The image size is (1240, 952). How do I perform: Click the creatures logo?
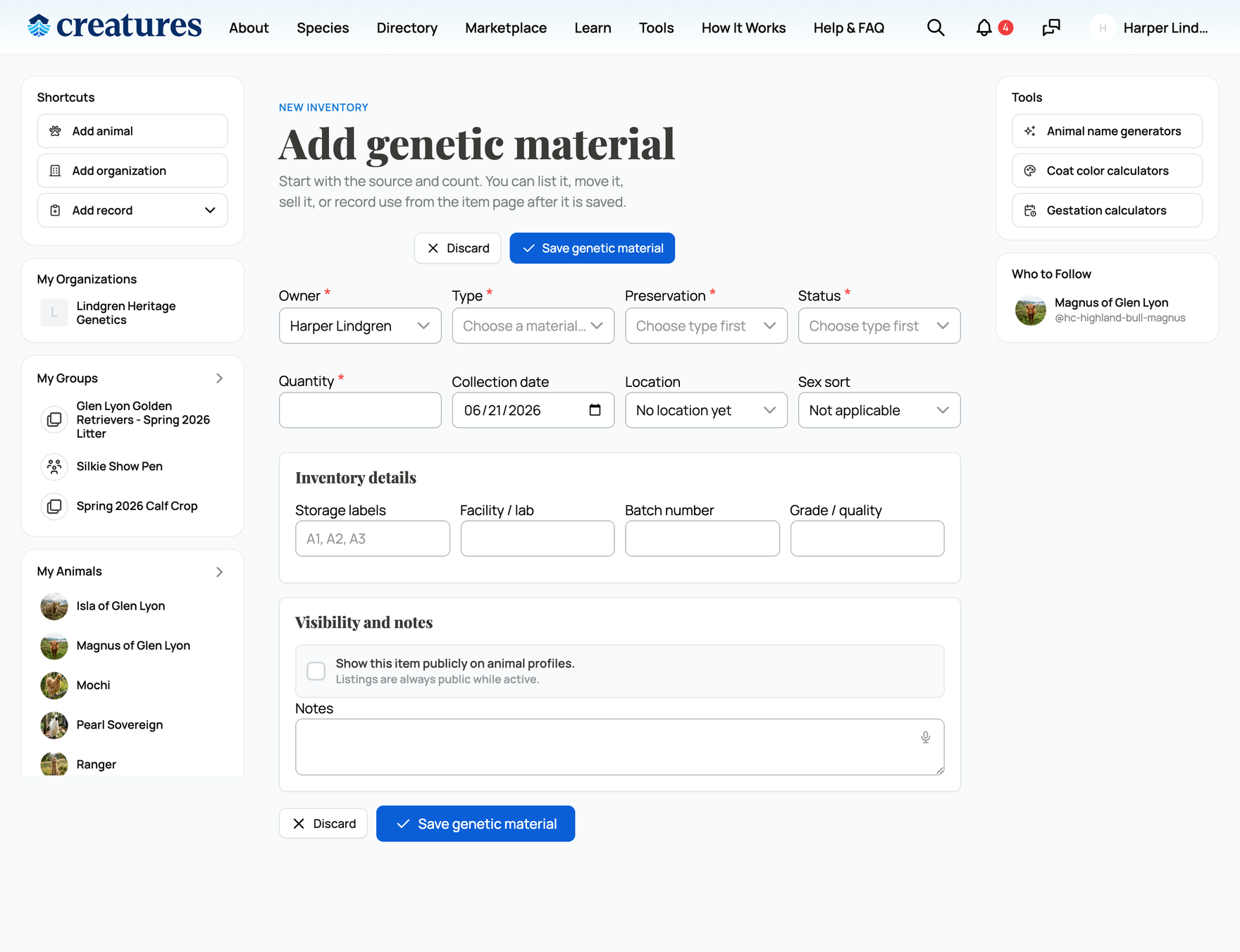pos(114,26)
